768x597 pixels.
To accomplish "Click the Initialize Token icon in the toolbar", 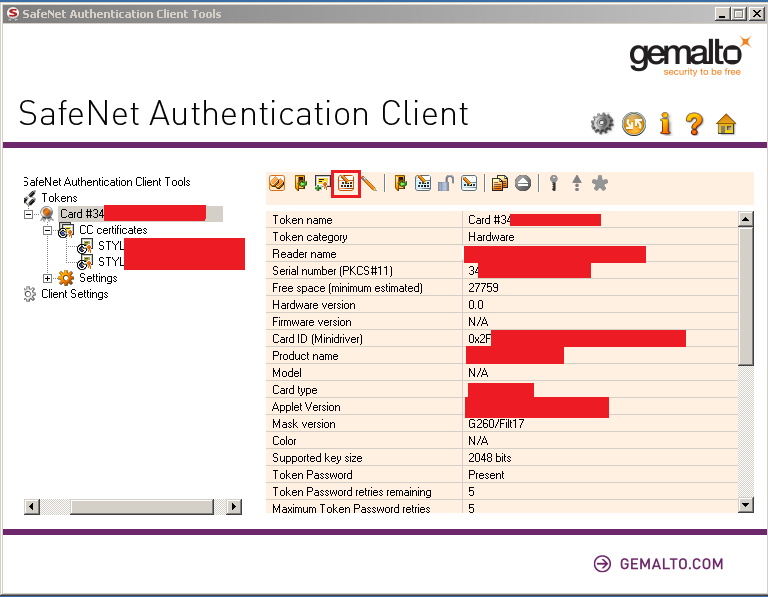I will point(277,183).
